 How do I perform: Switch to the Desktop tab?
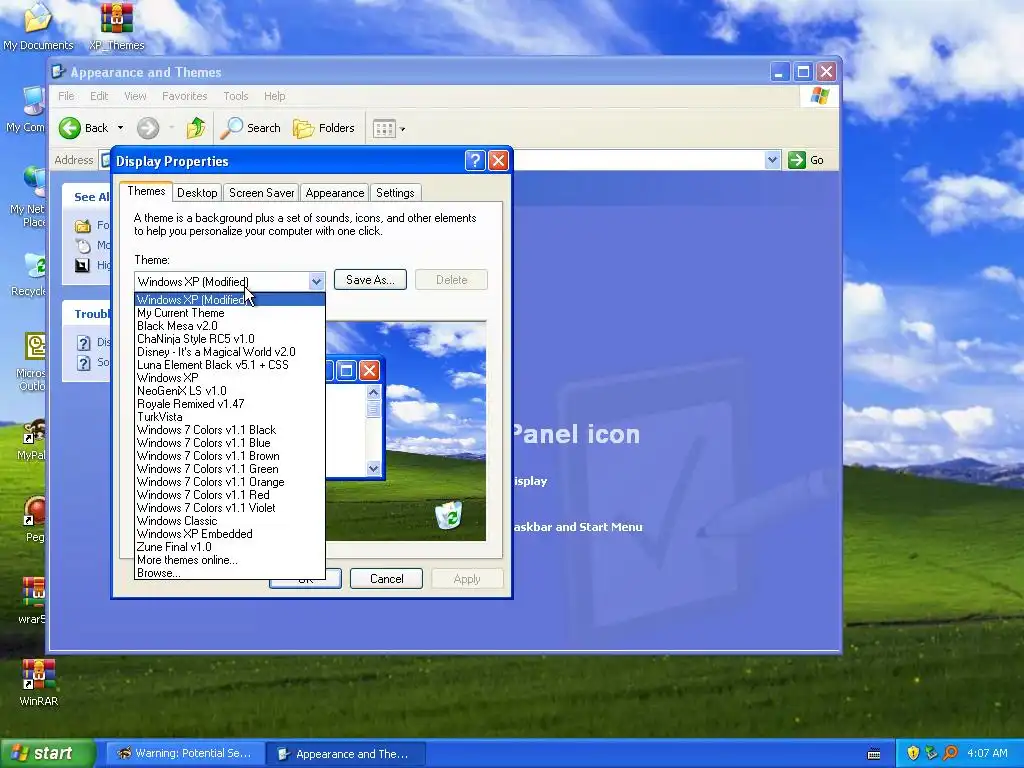(197, 193)
